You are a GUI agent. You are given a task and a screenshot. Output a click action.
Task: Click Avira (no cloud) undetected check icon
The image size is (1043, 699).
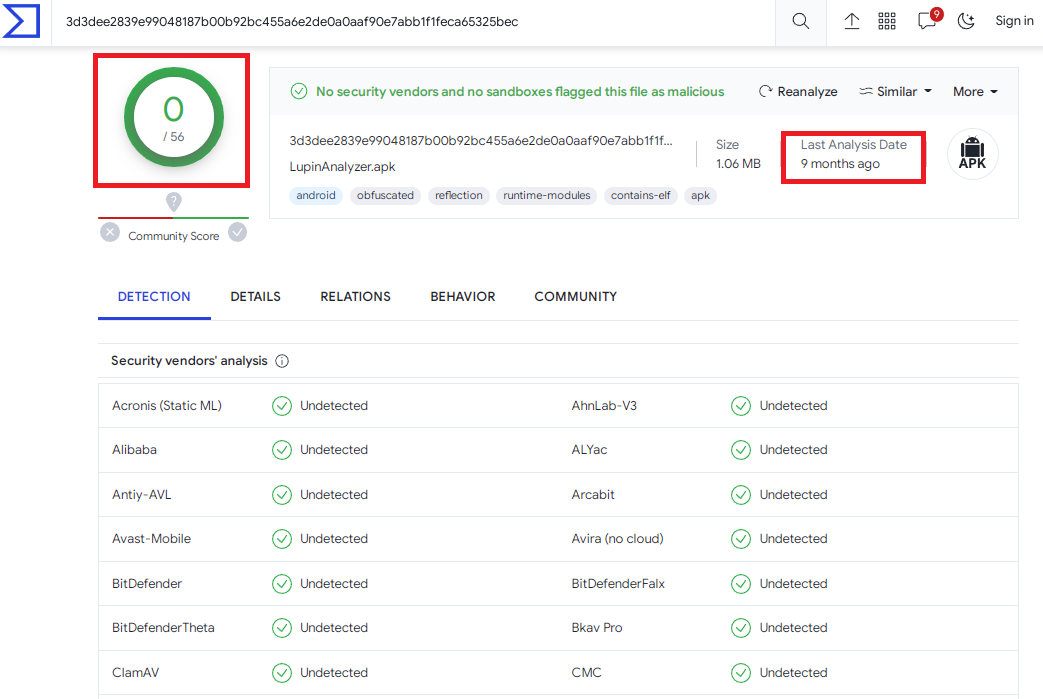(741, 539)
